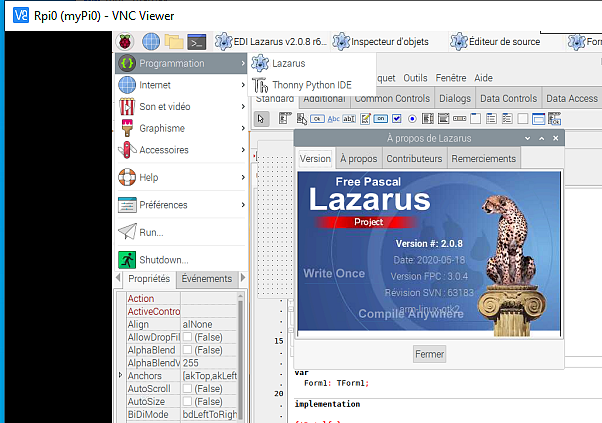Select Propriétés tab in inspector
This screenshot has height=423, width=602.
click(149, 279)
